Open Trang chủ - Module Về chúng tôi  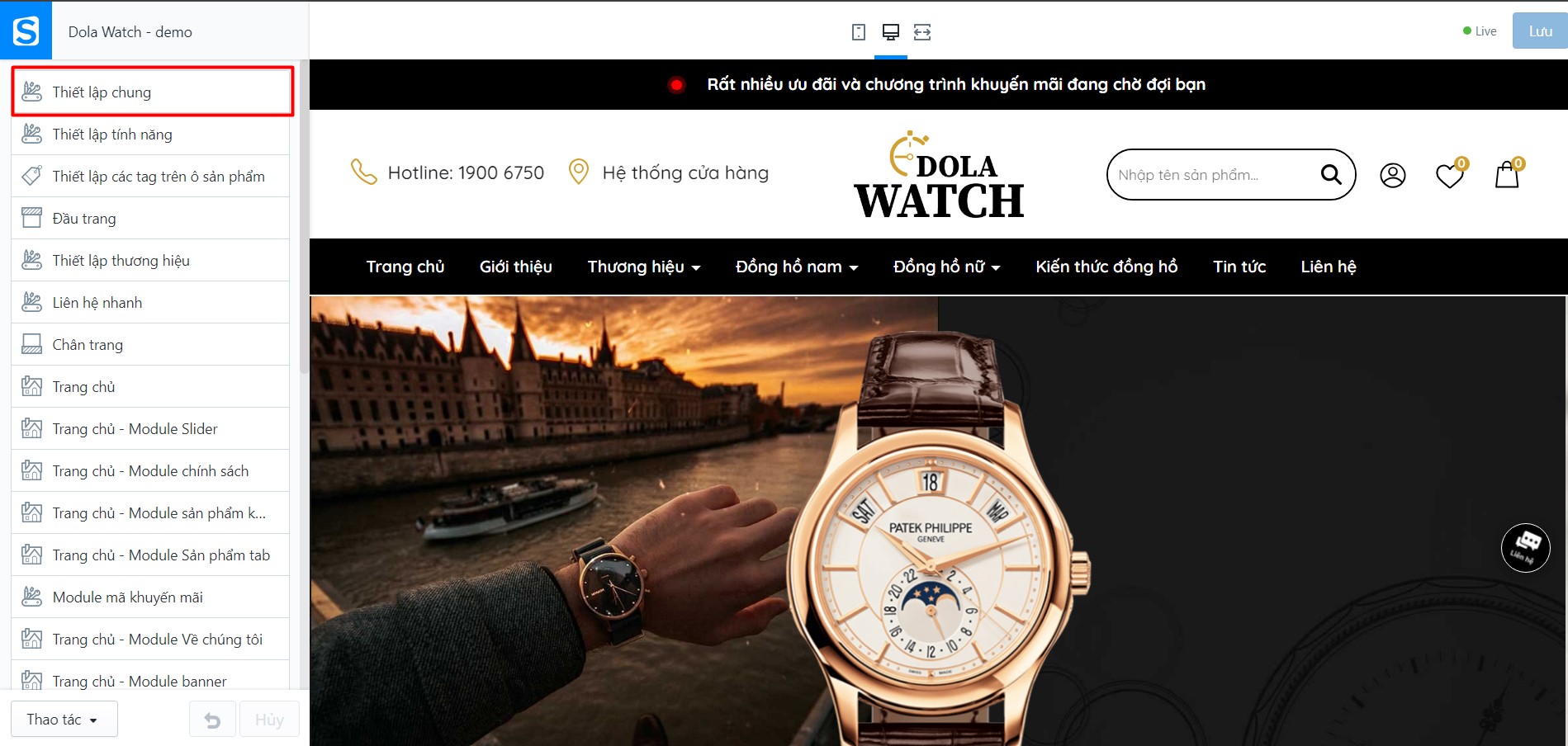point(150,639)
